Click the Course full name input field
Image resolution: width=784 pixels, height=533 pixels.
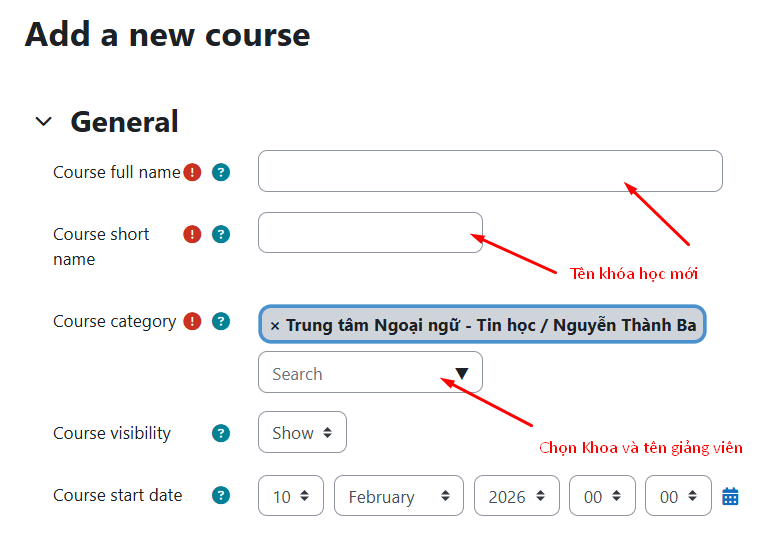click(489, 171)
